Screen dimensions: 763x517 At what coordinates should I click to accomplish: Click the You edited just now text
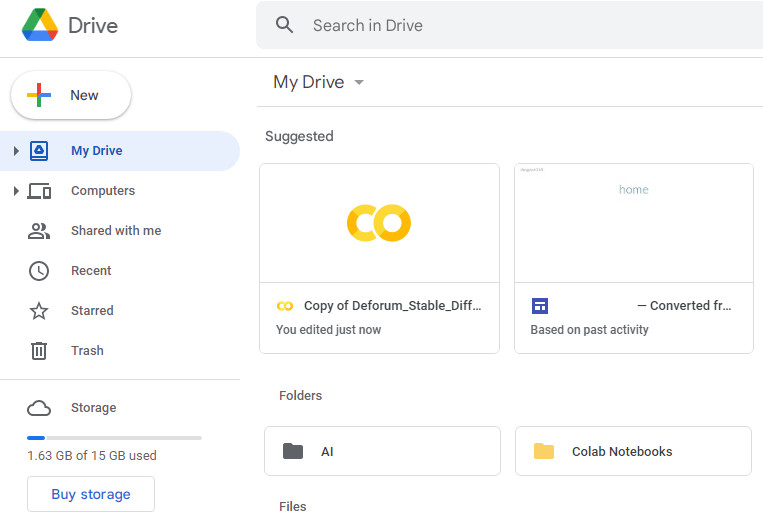328,330
